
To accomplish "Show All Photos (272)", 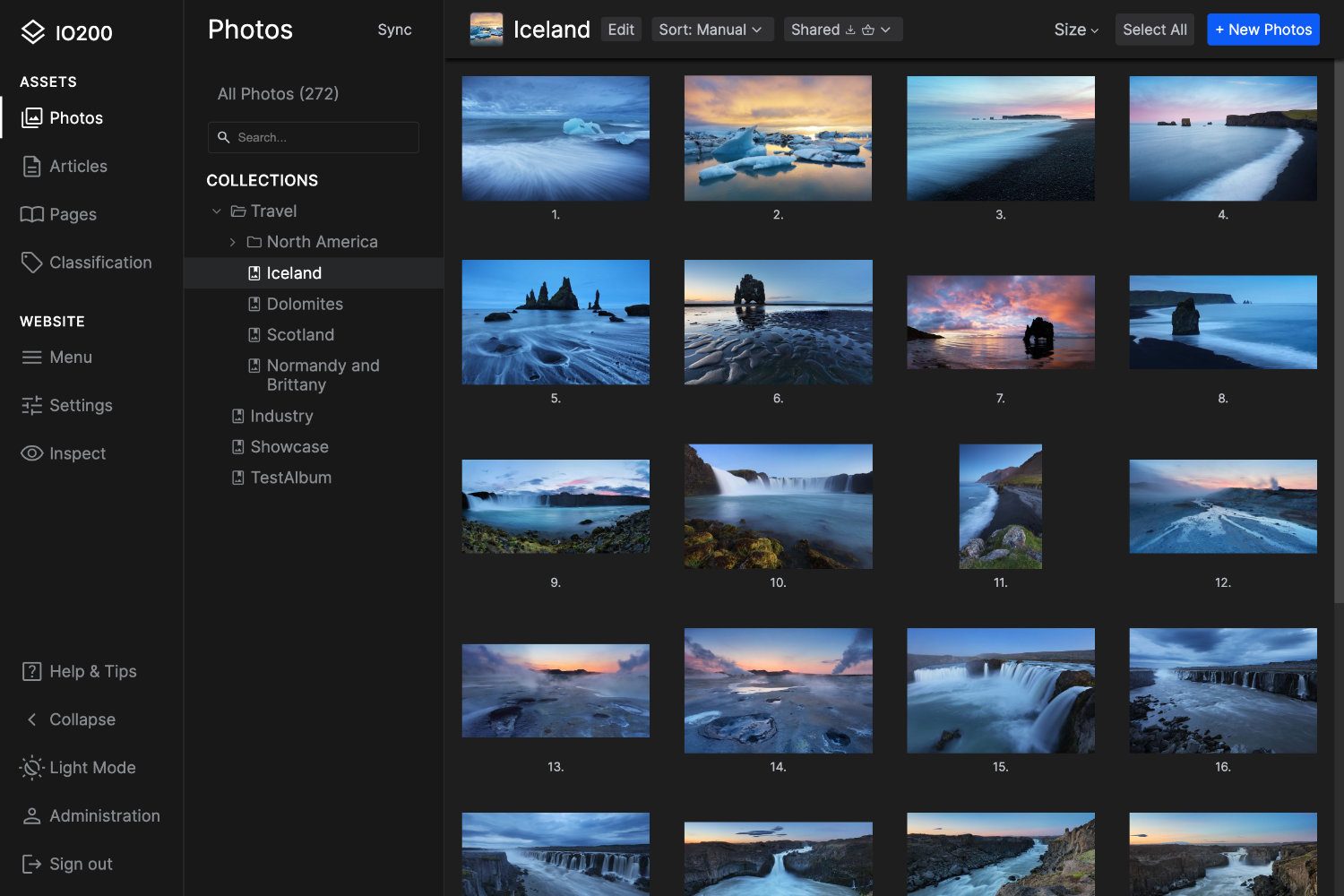I will tap(278, 94).
